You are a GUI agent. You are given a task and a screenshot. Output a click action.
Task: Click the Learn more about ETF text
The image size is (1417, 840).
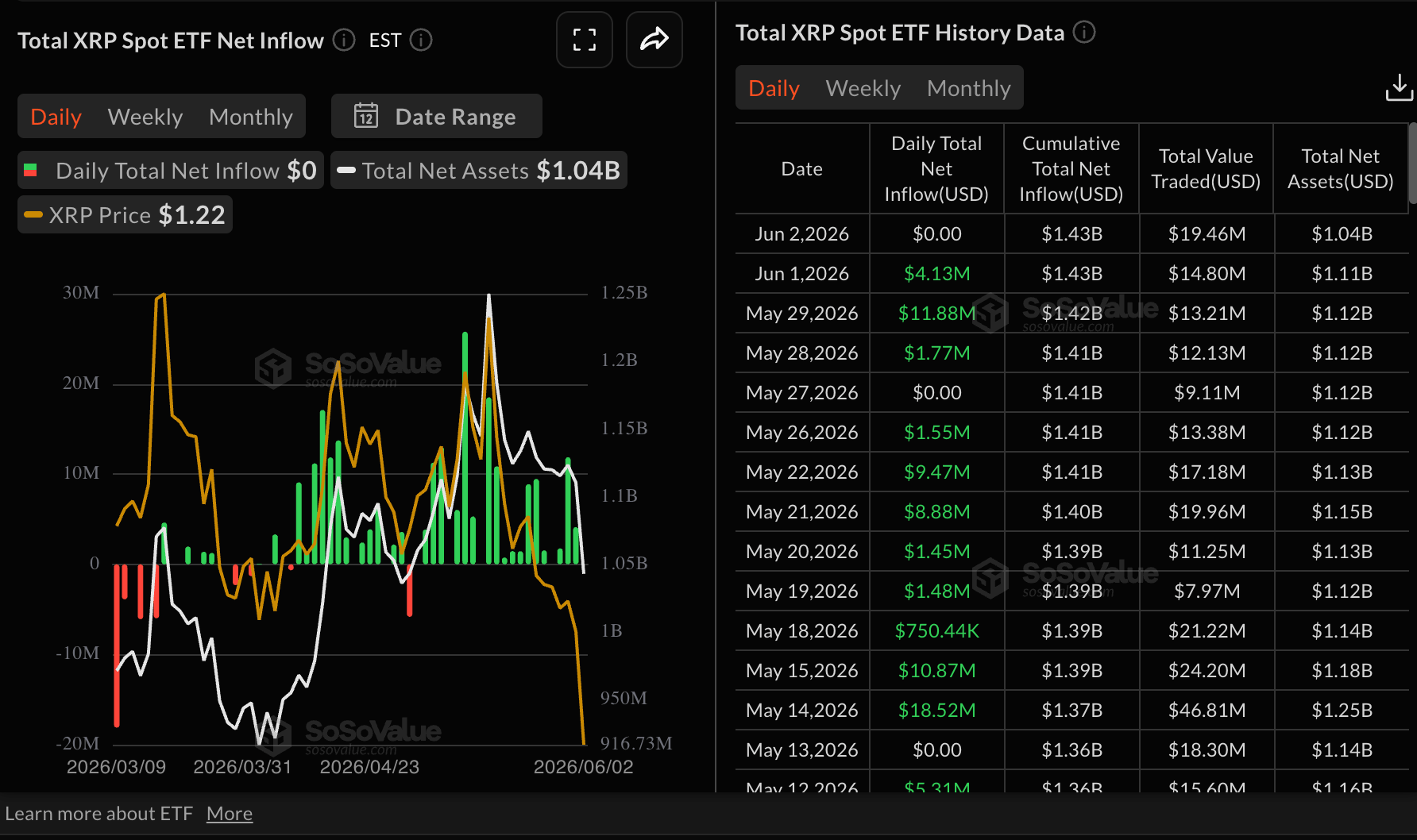[x=99, y=814]
